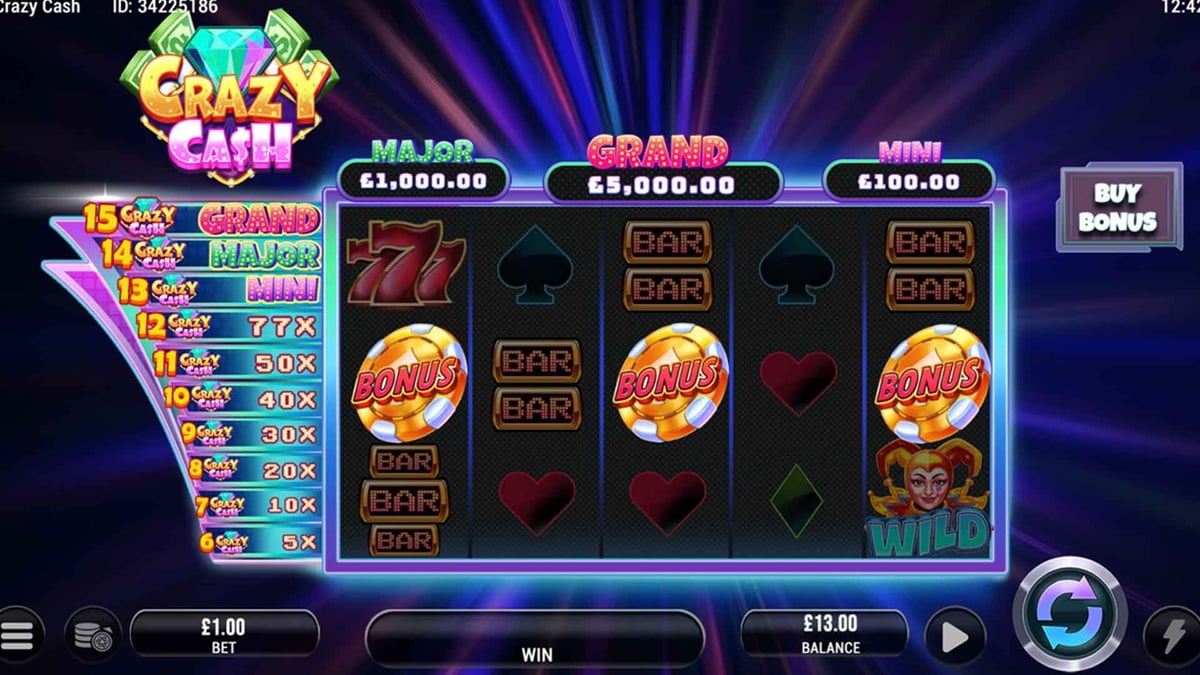Select the Joker WILD symbol
1200x675 pixels.
926,499
